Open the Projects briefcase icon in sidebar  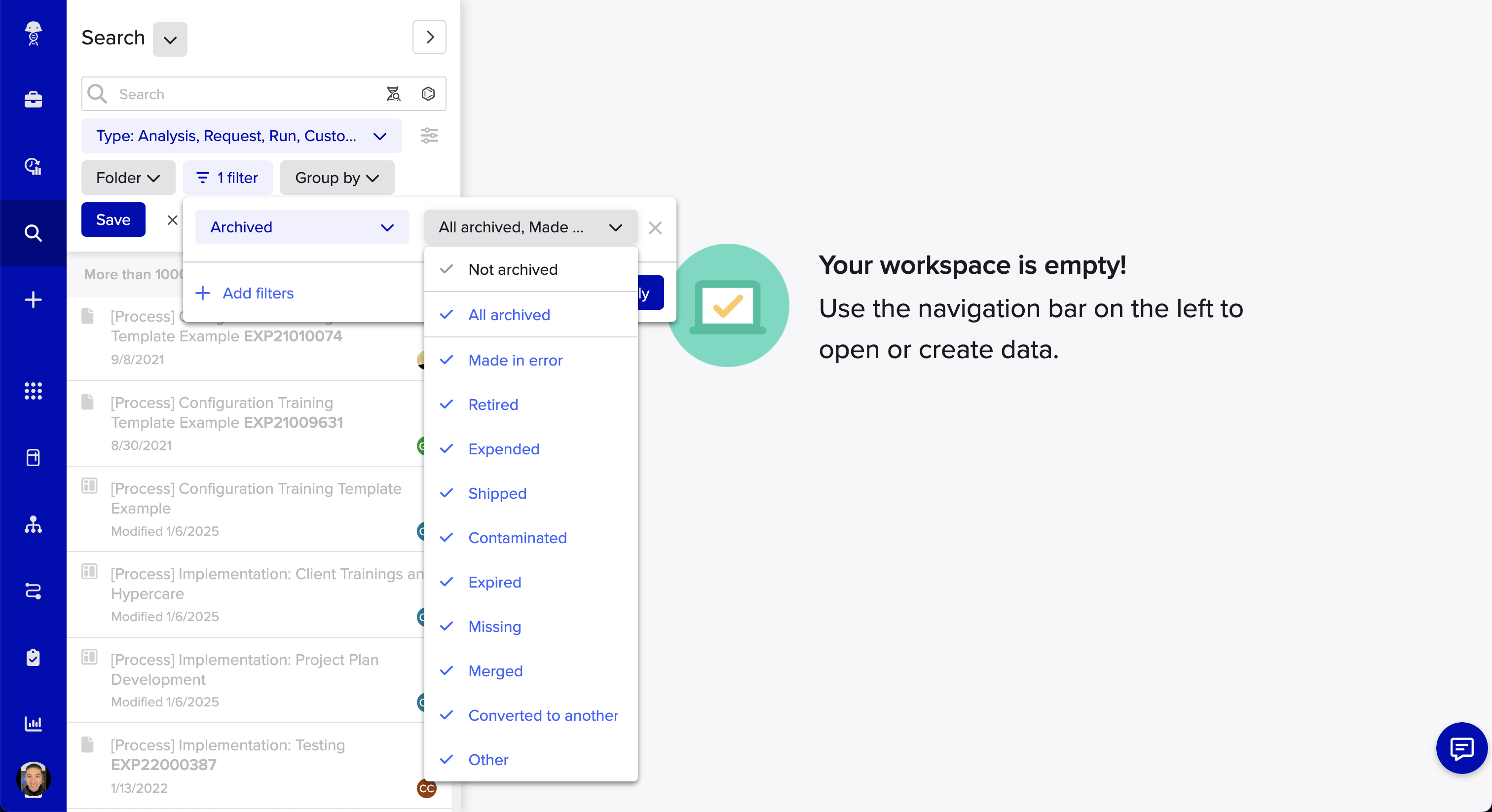(x=33, y=100)
